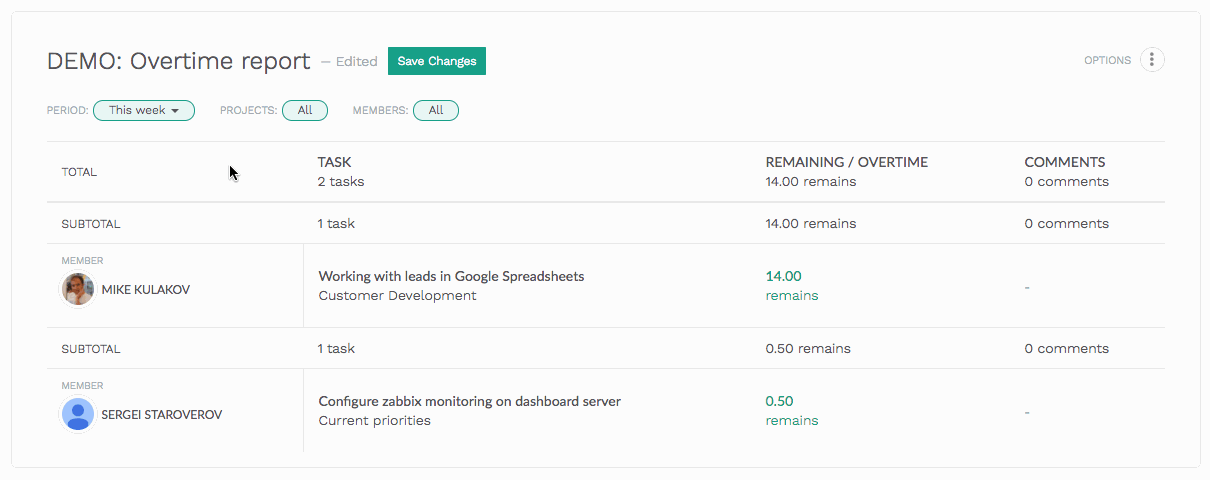Click the report title DEMO: Overtime report
The height and width of the screenshot is (480, 1210).
[179, 61]
